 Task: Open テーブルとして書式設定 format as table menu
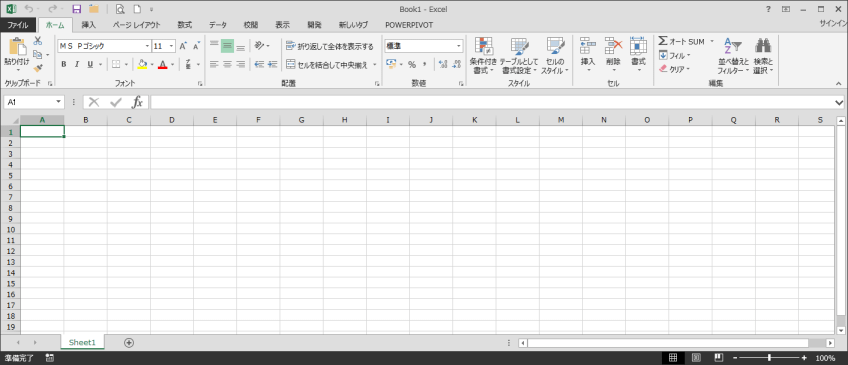pos(519,56)
